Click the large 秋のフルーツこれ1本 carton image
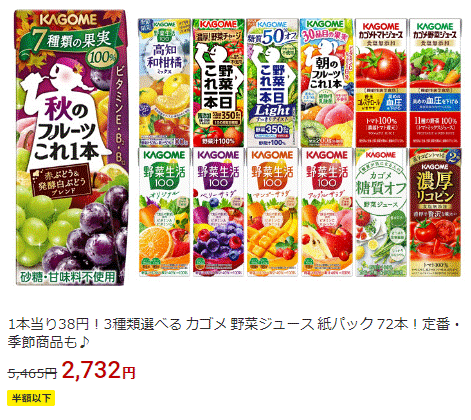471x420 pixels. pyautogui.click(x=71, y=147)
